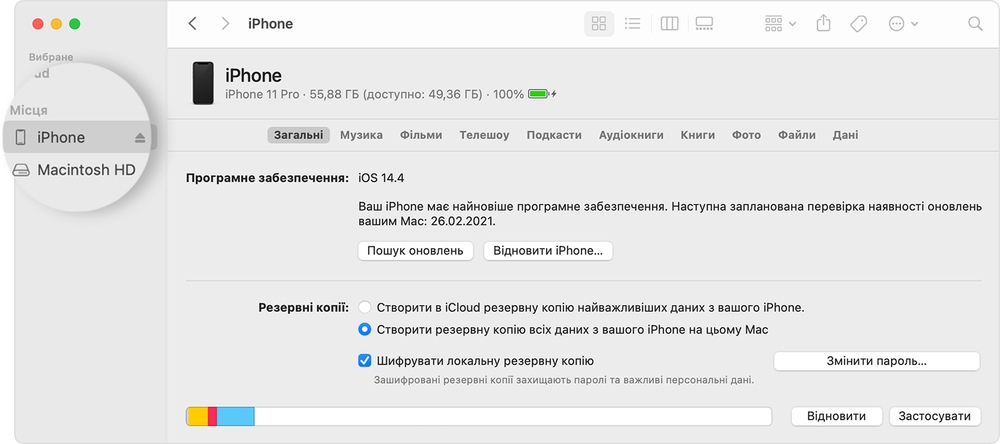Switch Finder to gallery view
Screen dimensions: 1000x444
(704, 24)
